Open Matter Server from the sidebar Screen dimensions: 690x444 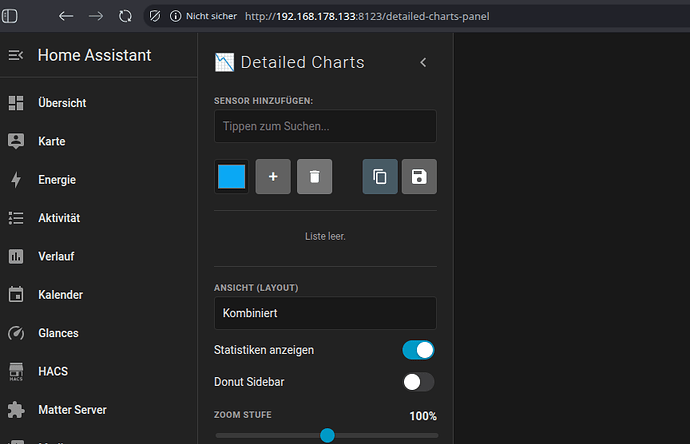71,409
